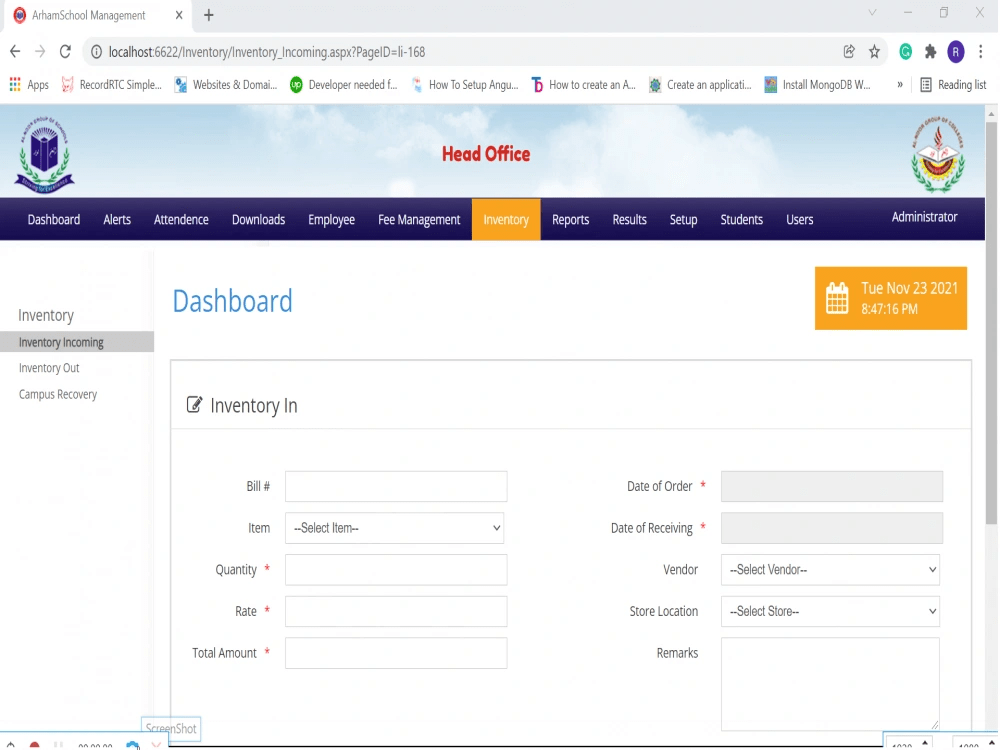The width and height of the screenshot is (1000, 750).
Task: Open the Select Store dropdown
Action: 830,611
